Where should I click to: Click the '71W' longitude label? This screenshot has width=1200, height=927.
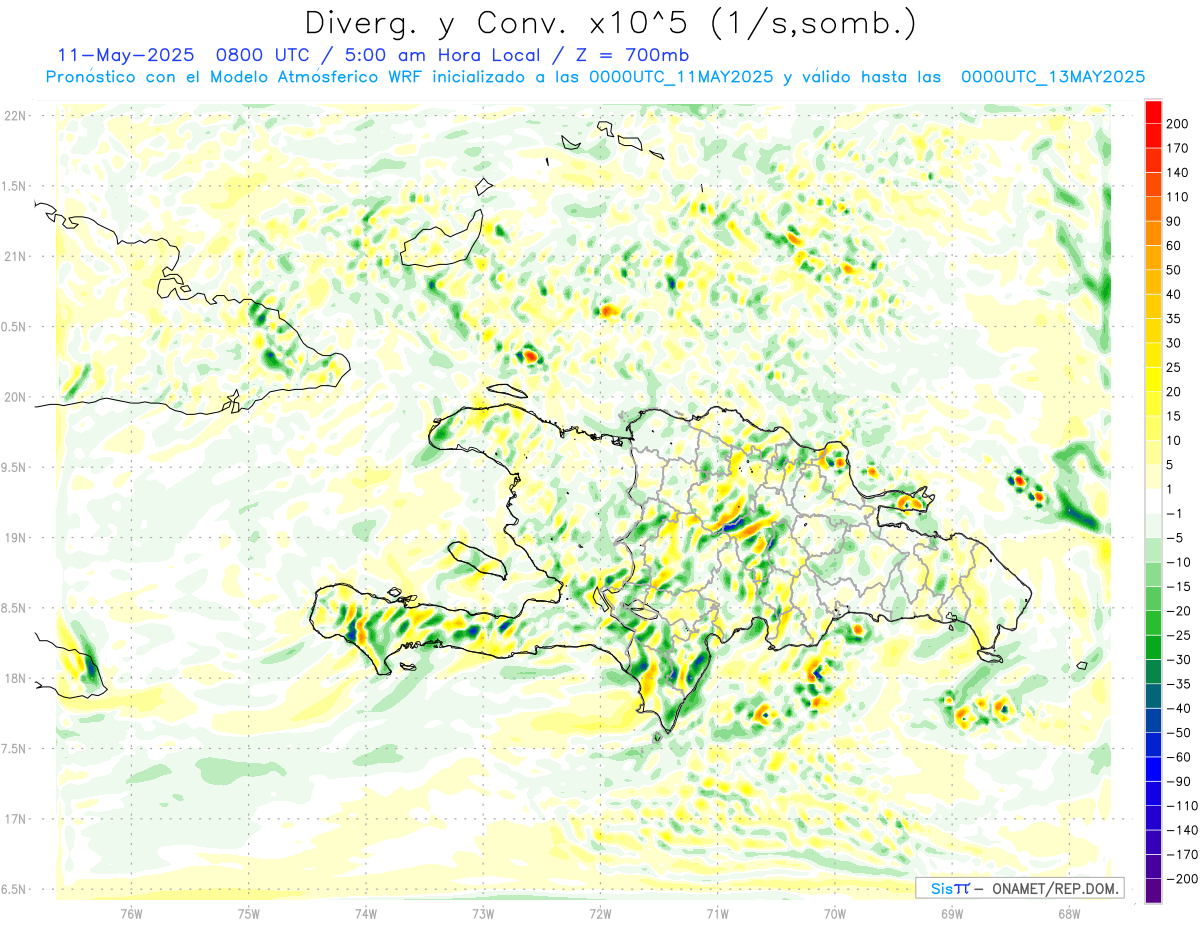click(717, 913)
